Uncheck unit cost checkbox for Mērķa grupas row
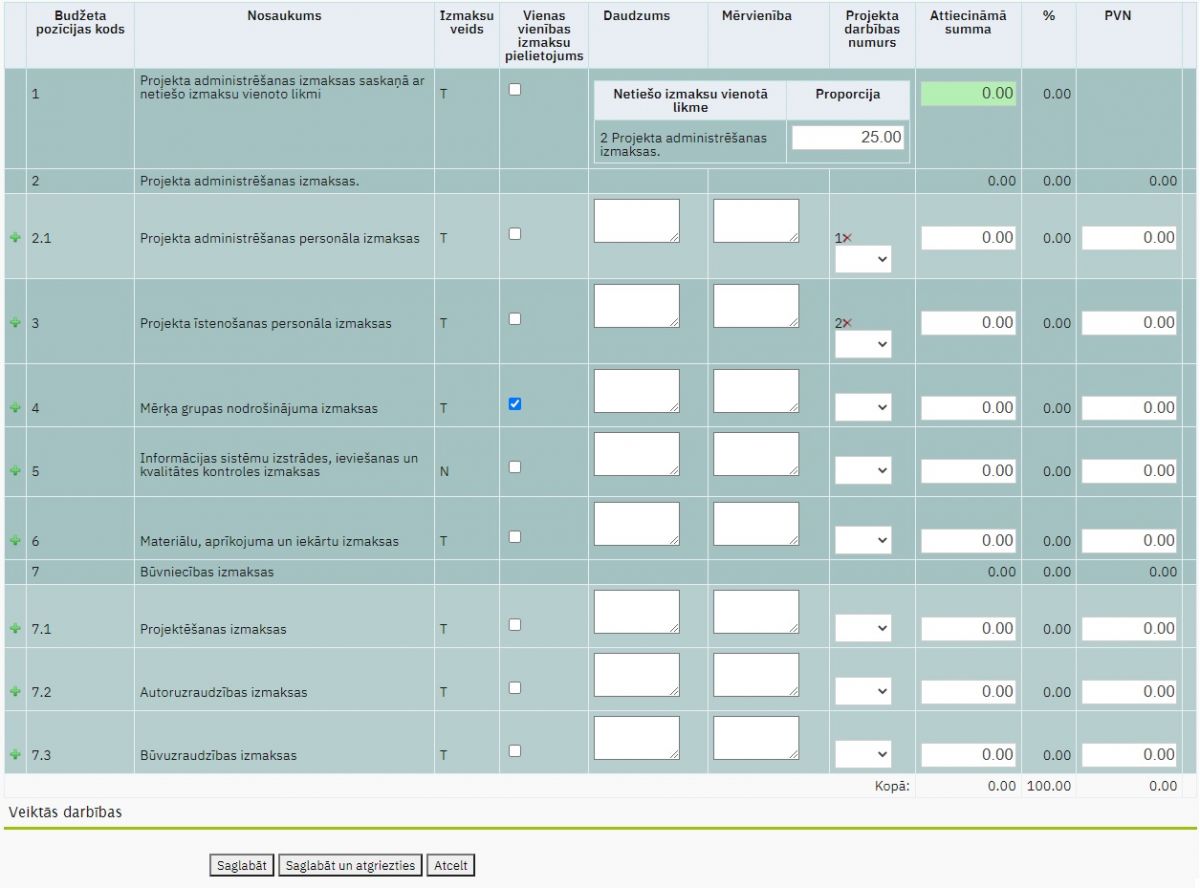 pos(515,404)
